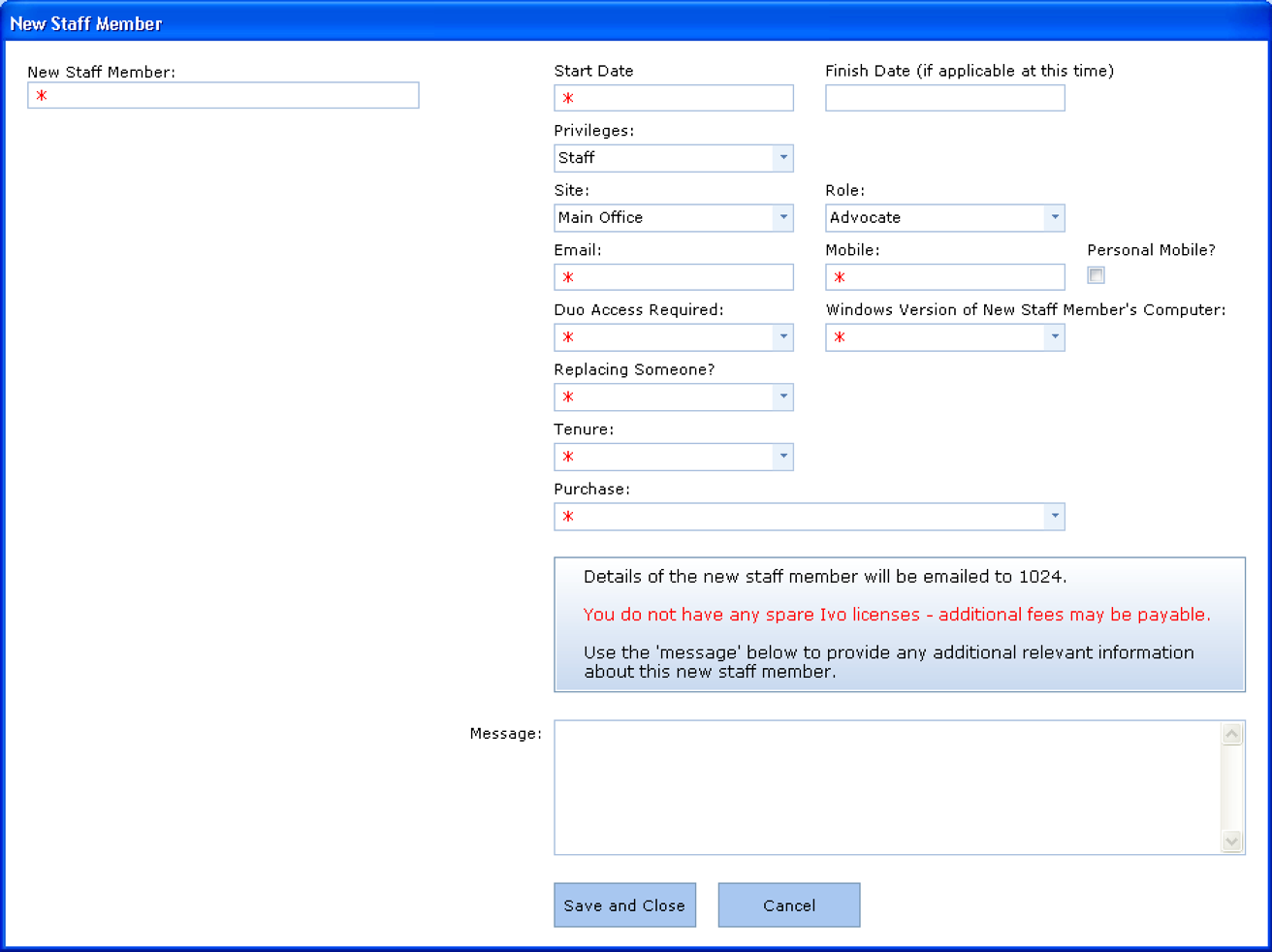Click into the Start Date field

[674, 98]
